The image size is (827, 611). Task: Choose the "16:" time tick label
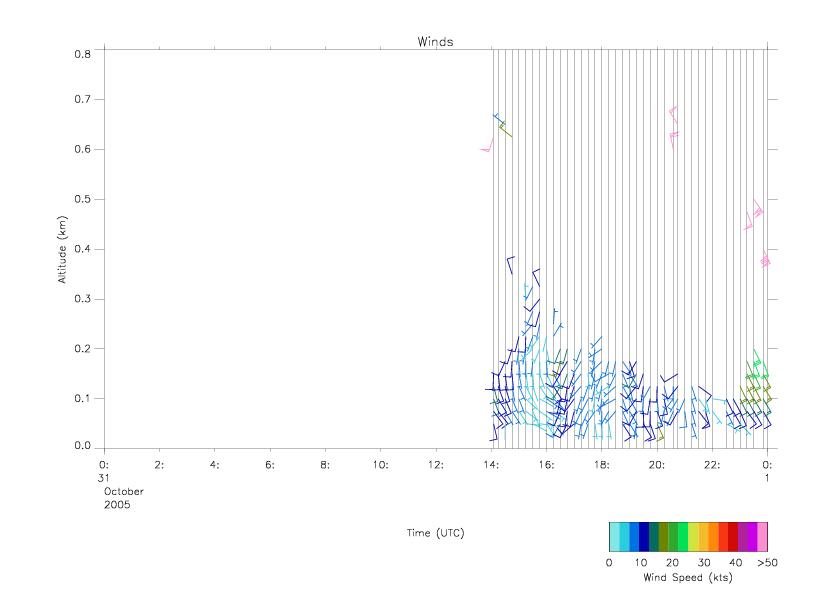tap(546, 465)
